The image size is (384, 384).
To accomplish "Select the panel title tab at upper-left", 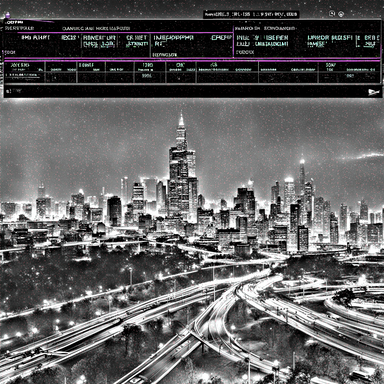I will (13, 22).
